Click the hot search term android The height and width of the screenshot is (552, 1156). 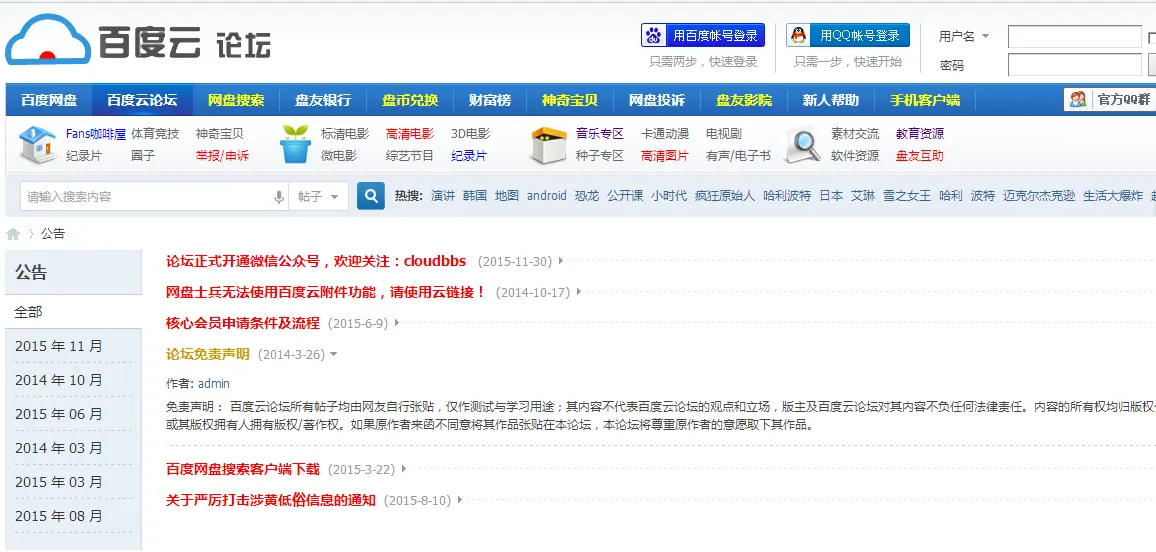[546, 196]
